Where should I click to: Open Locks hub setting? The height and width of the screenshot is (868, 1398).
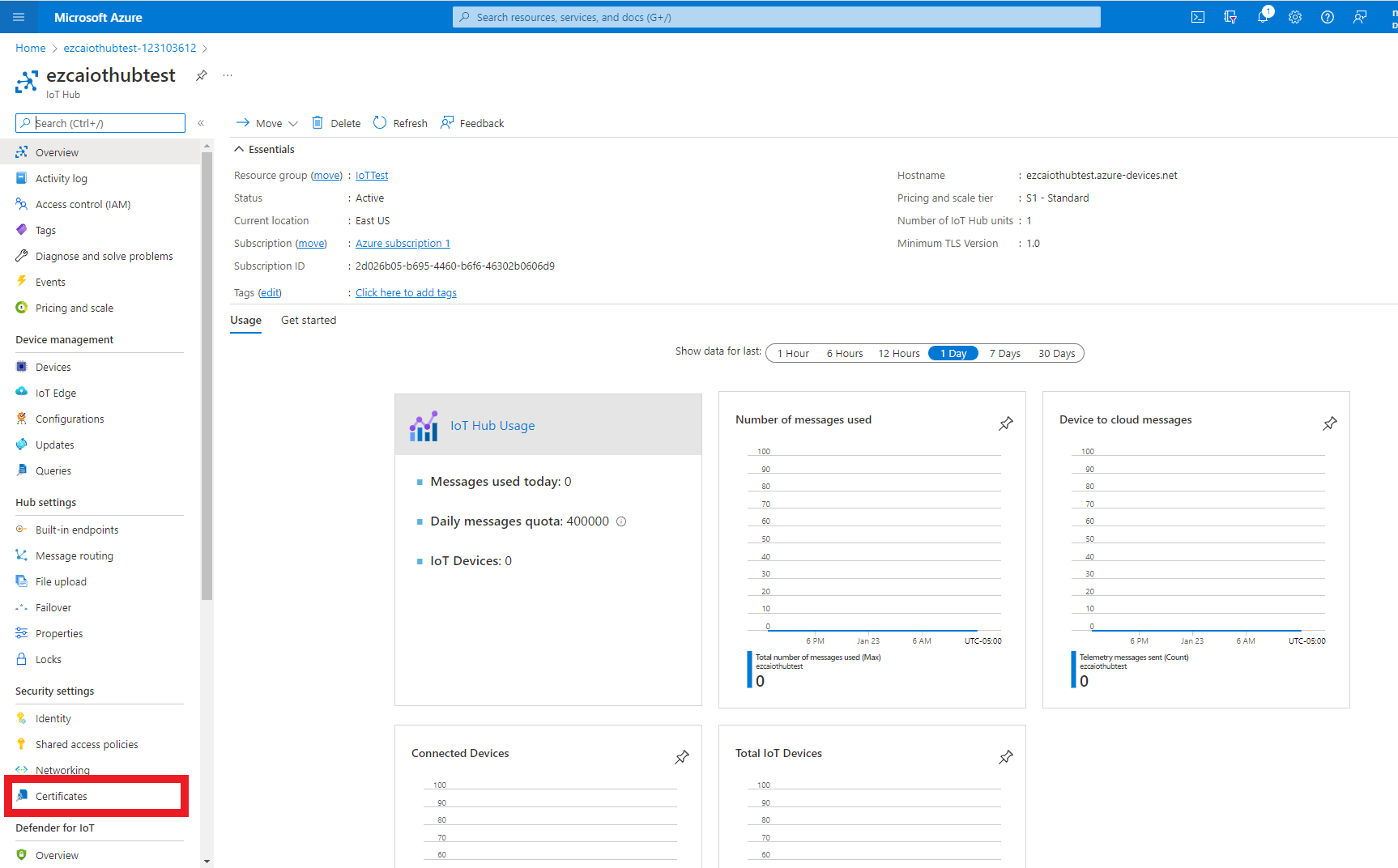(49, 659)
